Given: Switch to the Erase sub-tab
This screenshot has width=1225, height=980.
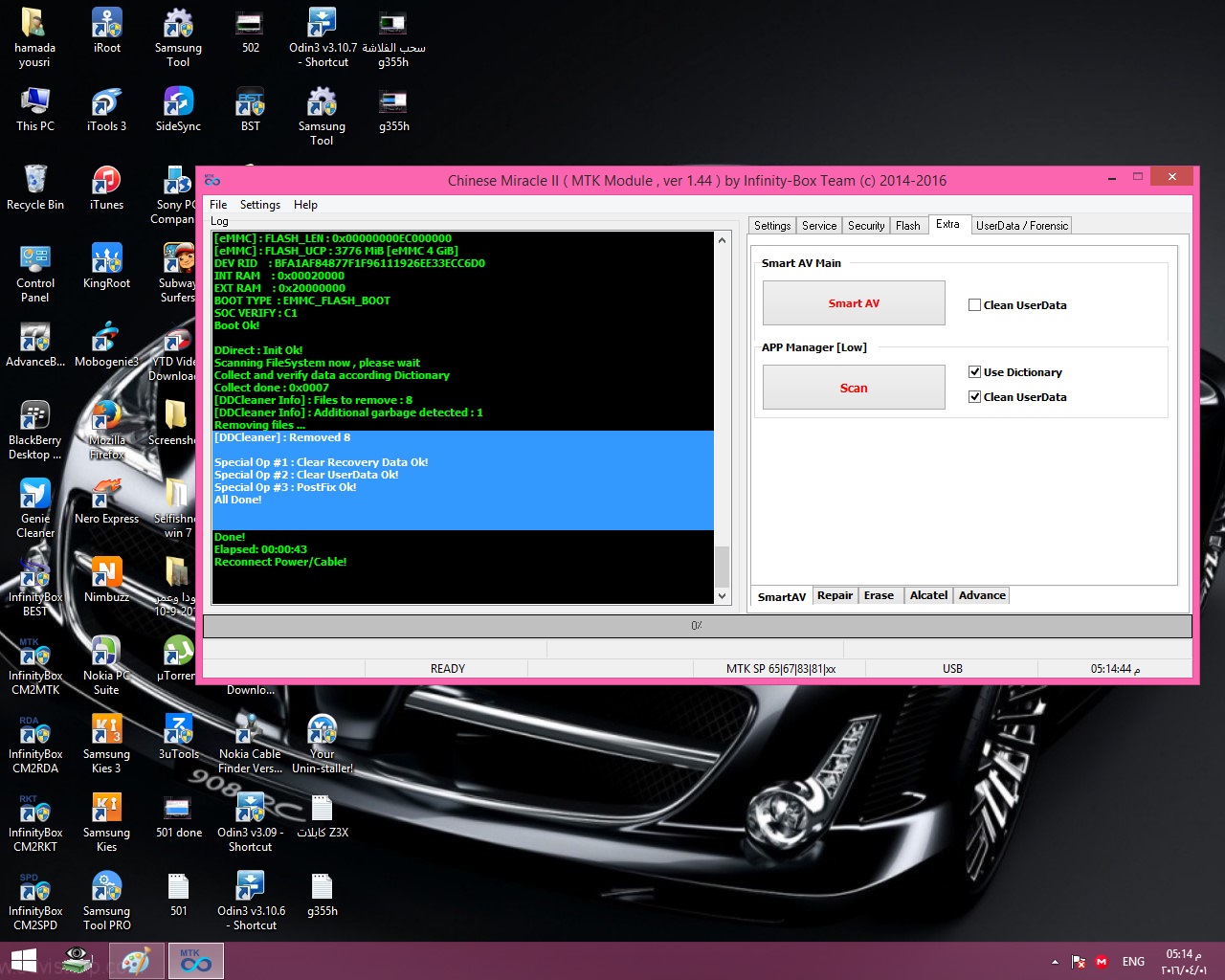Looking at the screenshot, I should tap(879, 595).
